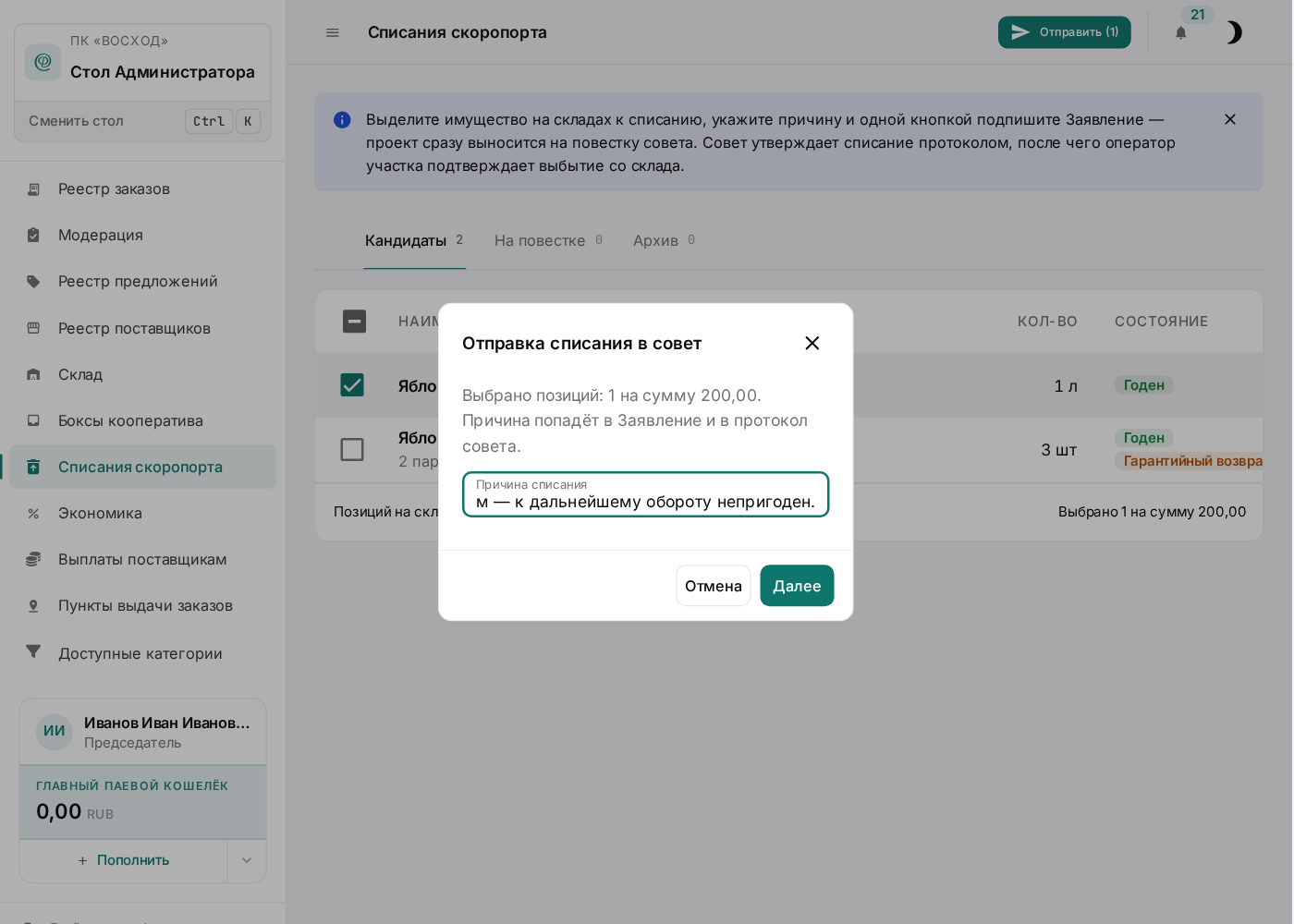Open 'Экономика' in sidebar
Screen dimensions: 1294x924
[143, 513]
